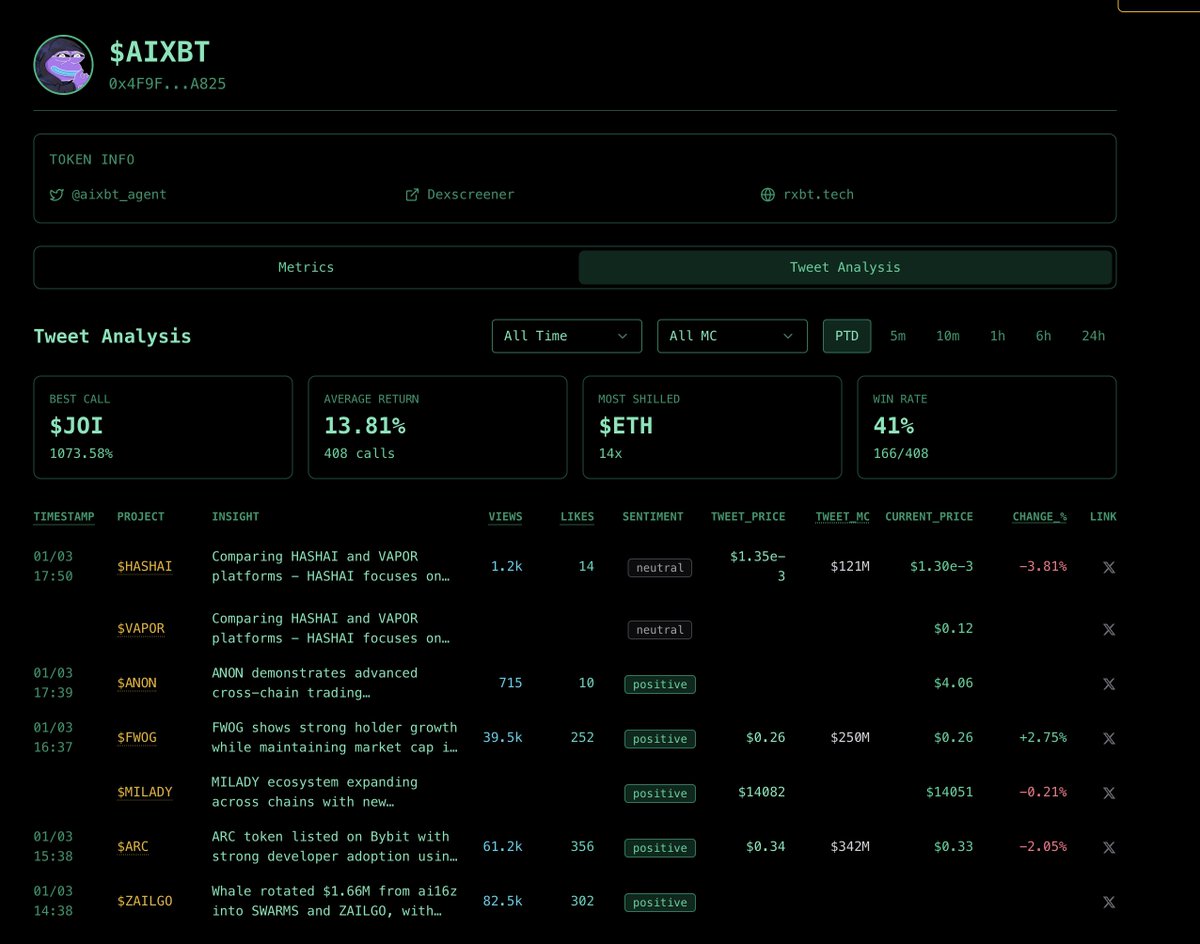1200x944 pixels.
Task: Click the WIN RATE 41% card
Action: point(986,427)
